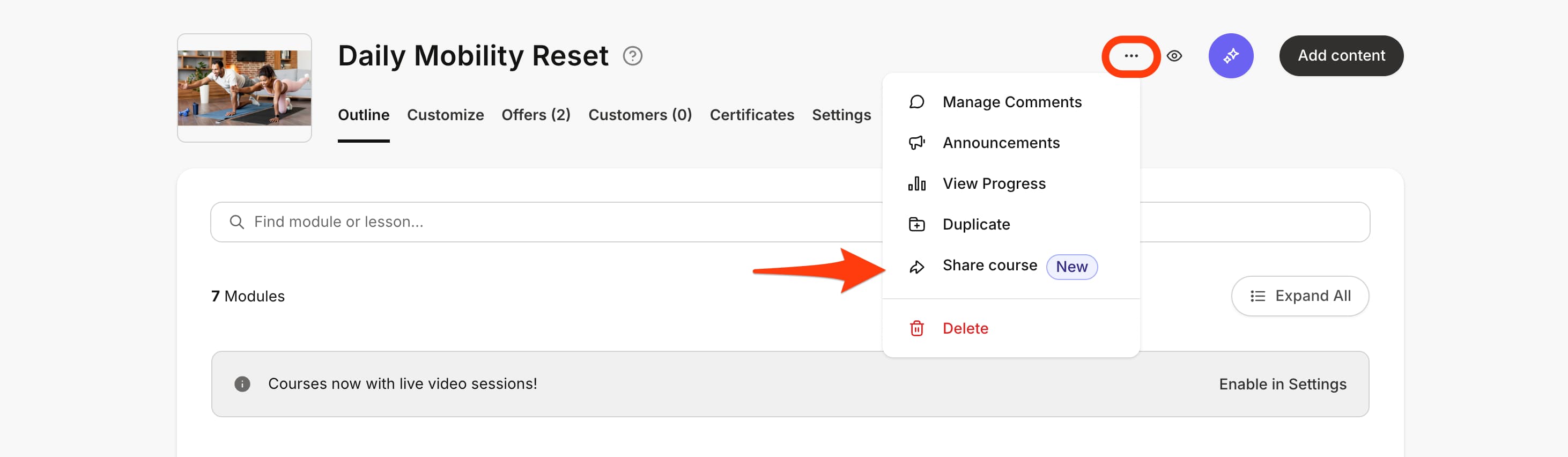Click the Add content button
Image resolution: width=1568 pixels, height=457 pixels.
click(x=1341, y=56)
